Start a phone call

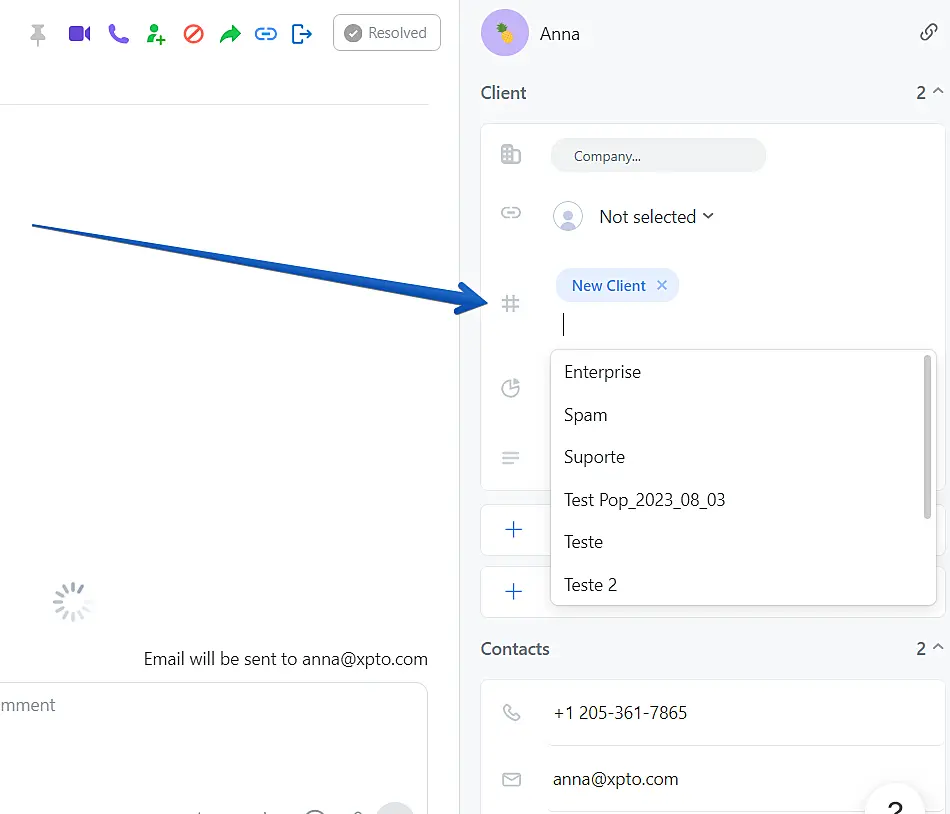tap(119, 34)
